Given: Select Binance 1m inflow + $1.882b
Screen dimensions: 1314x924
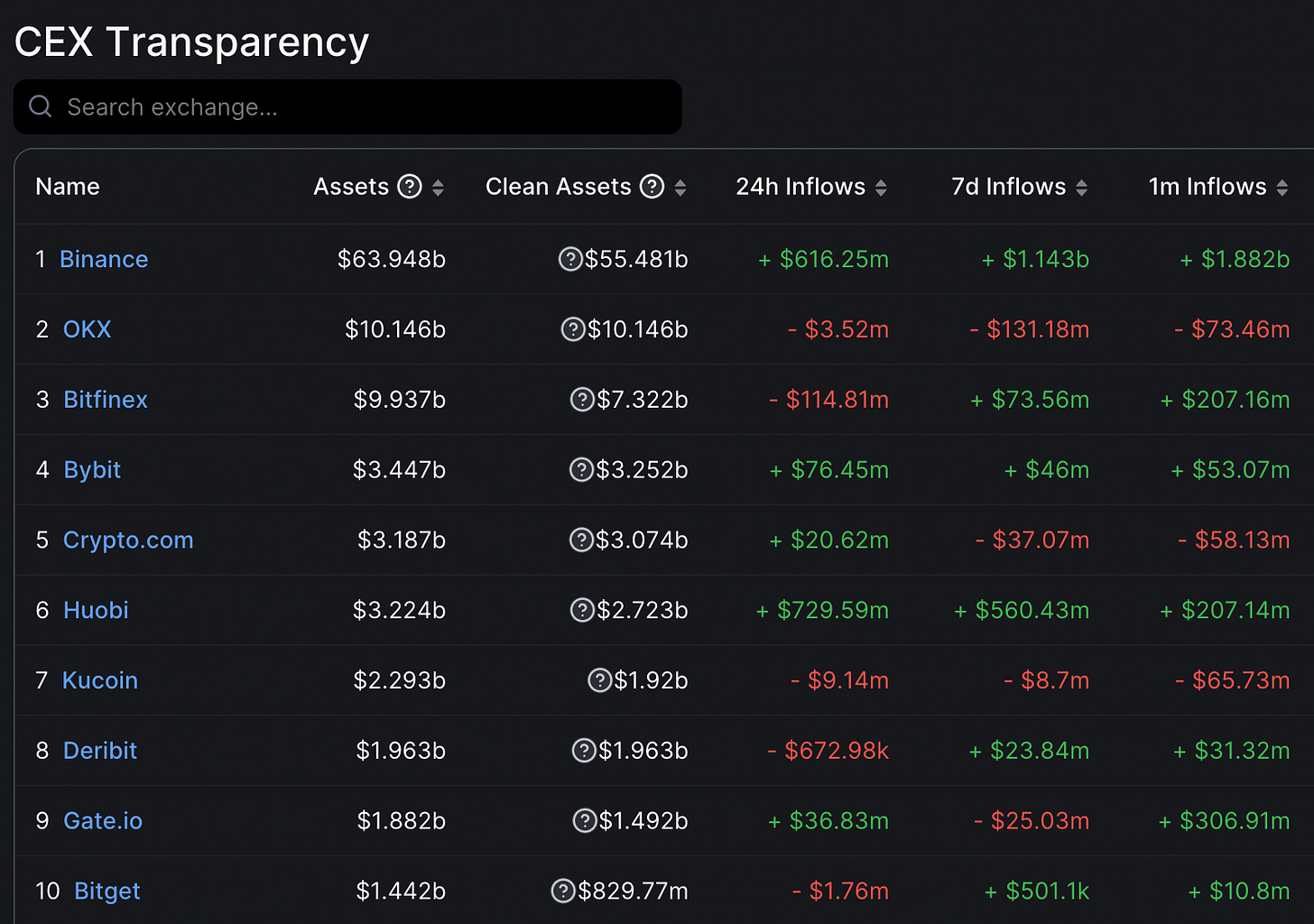Looking at the screenshot, I should pyautogui.click(x=1235, y=260).
